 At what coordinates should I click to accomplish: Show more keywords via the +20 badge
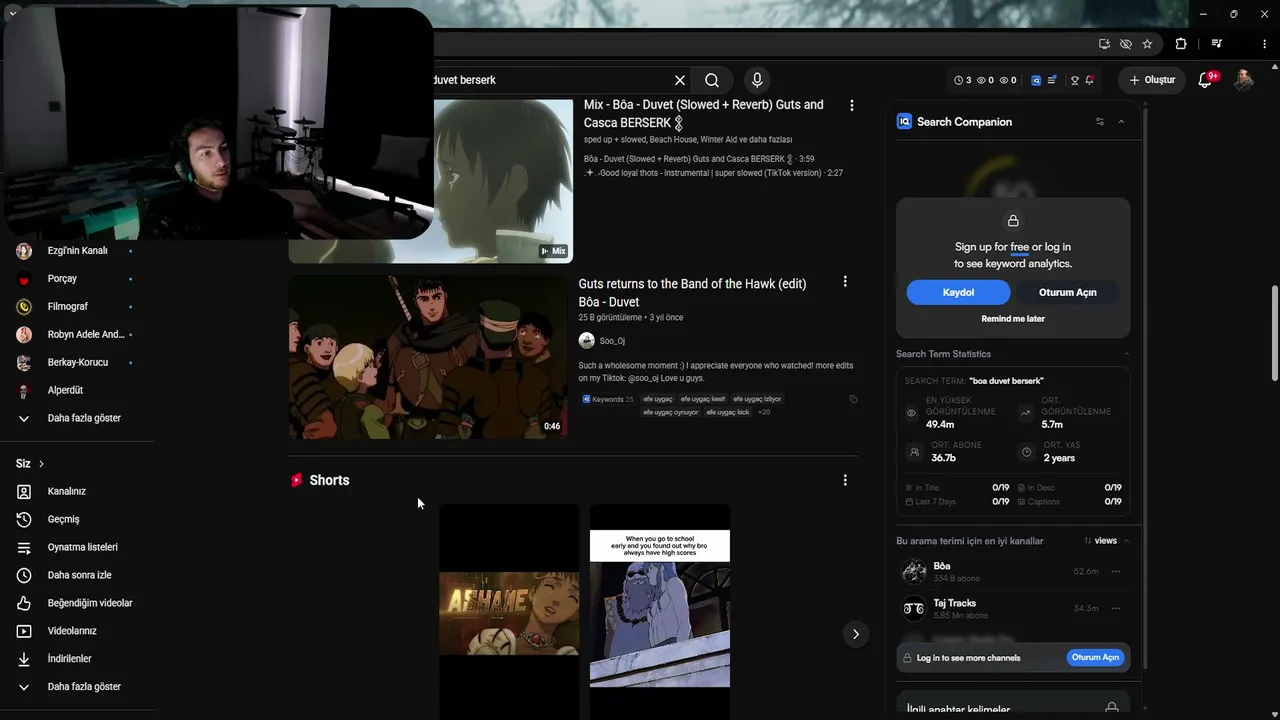(764, 412)
